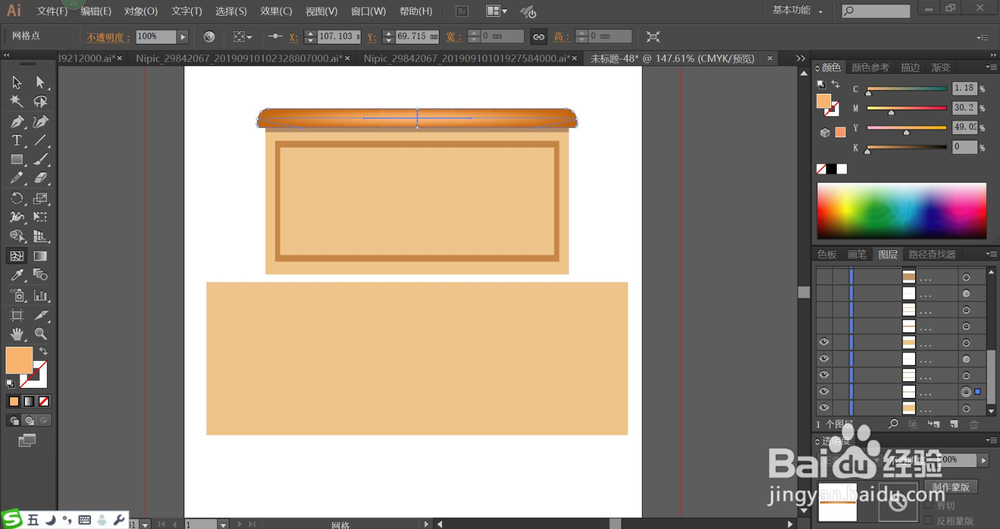Click the Fill color swatch in toolbar
The height and width of the screenshot is (529, 1000).
(x=18, y=361)
